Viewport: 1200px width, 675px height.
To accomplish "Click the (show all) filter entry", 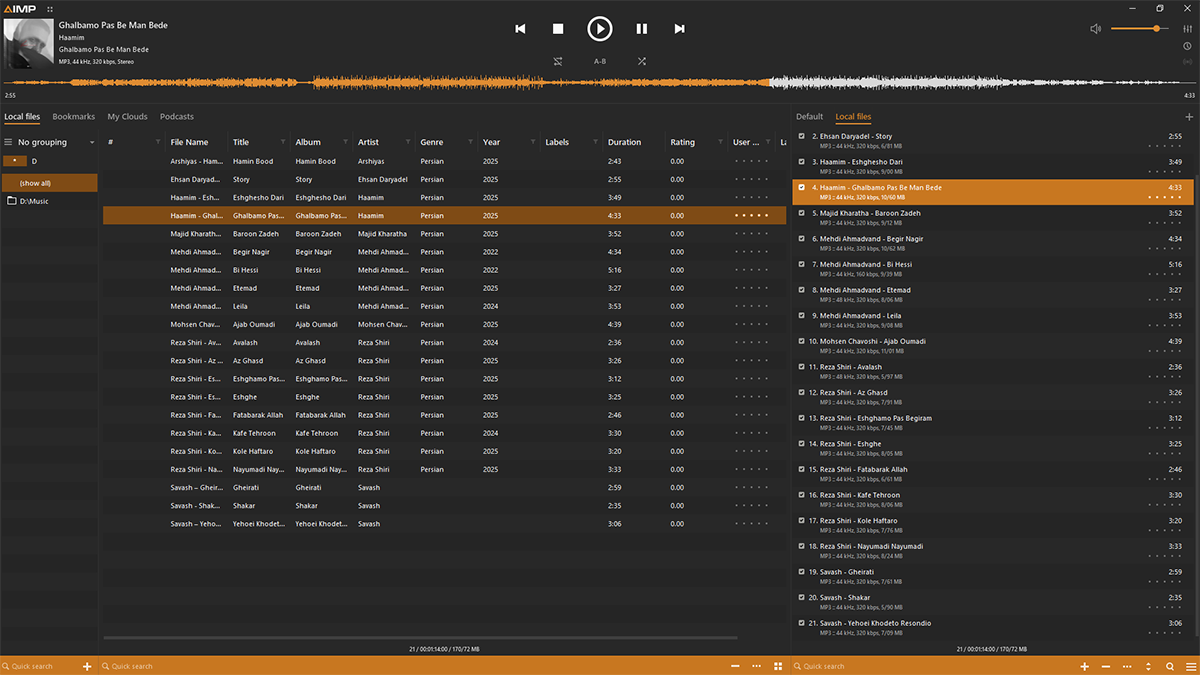I will [x=50, y=183].
